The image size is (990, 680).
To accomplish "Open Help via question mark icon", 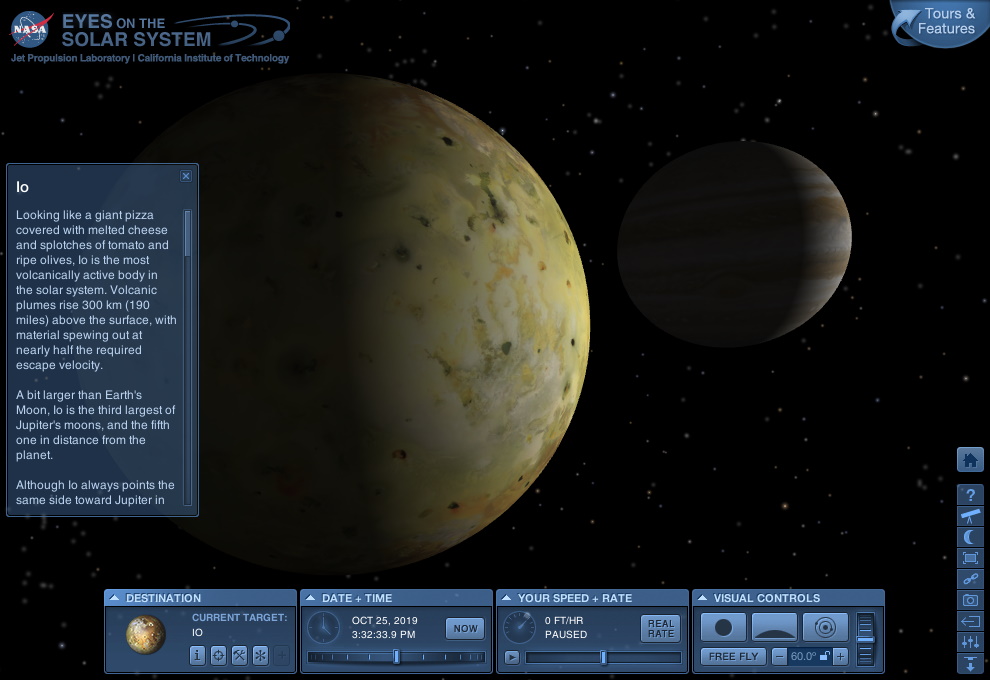I will (x=970, y=495).
